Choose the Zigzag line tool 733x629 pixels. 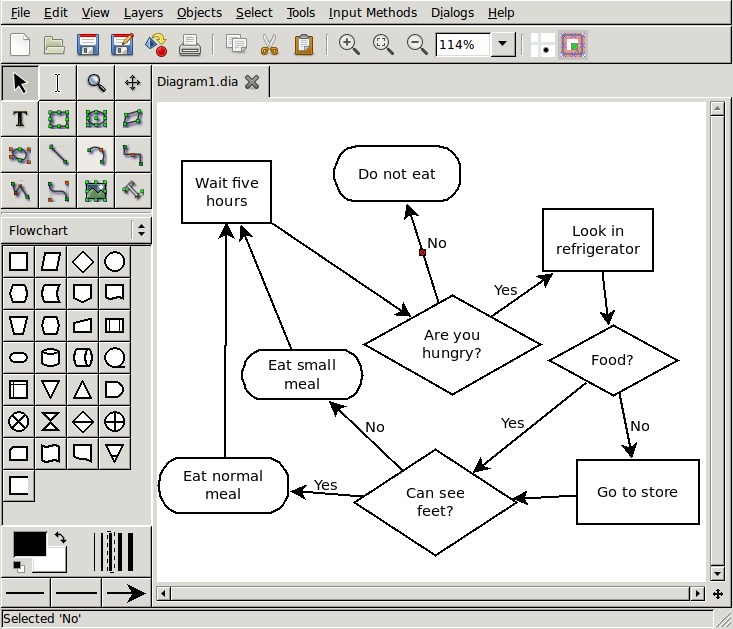(132, 154)
